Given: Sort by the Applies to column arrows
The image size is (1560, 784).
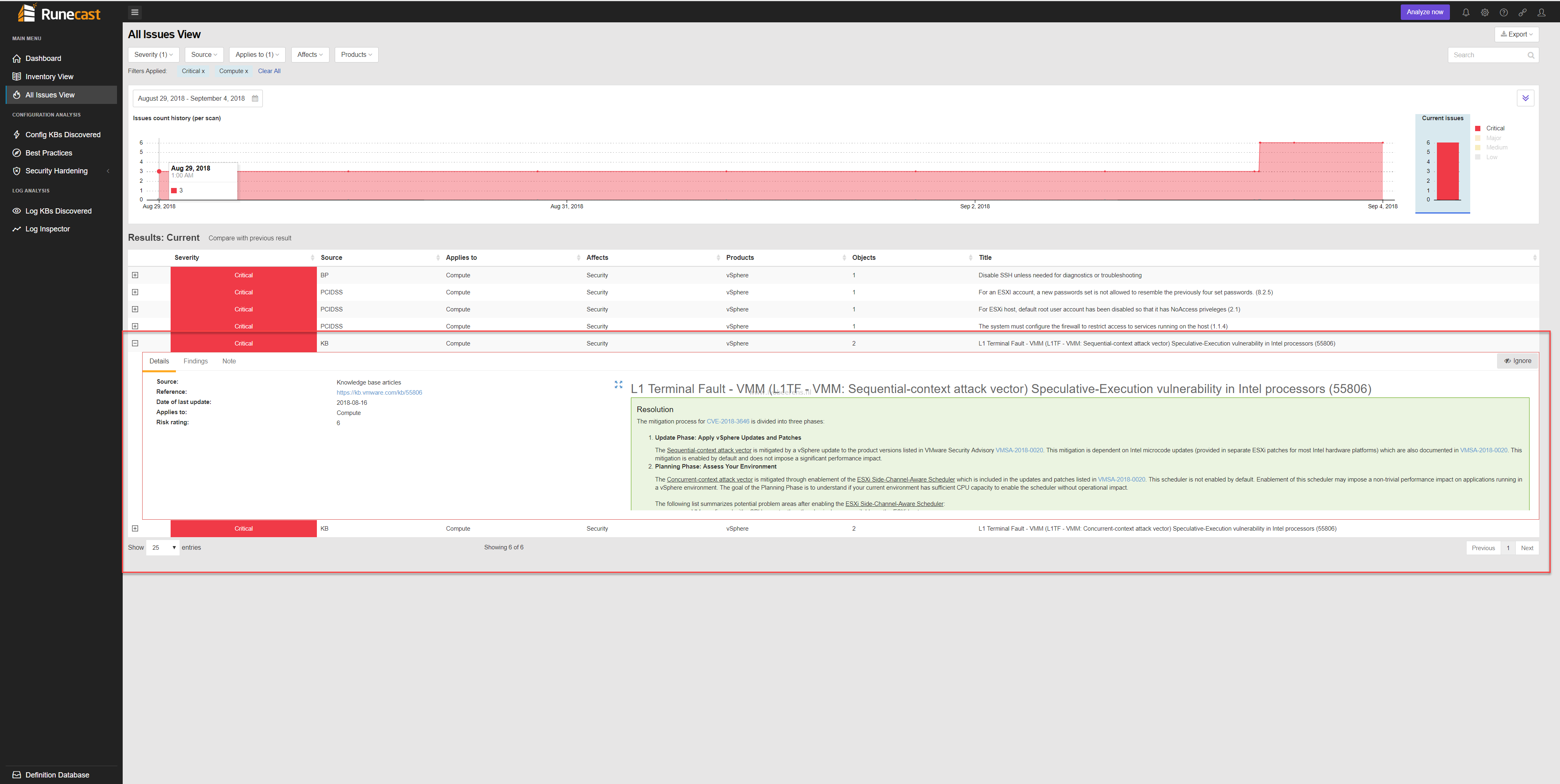Looking at the screenshot, I should [578, 258].
